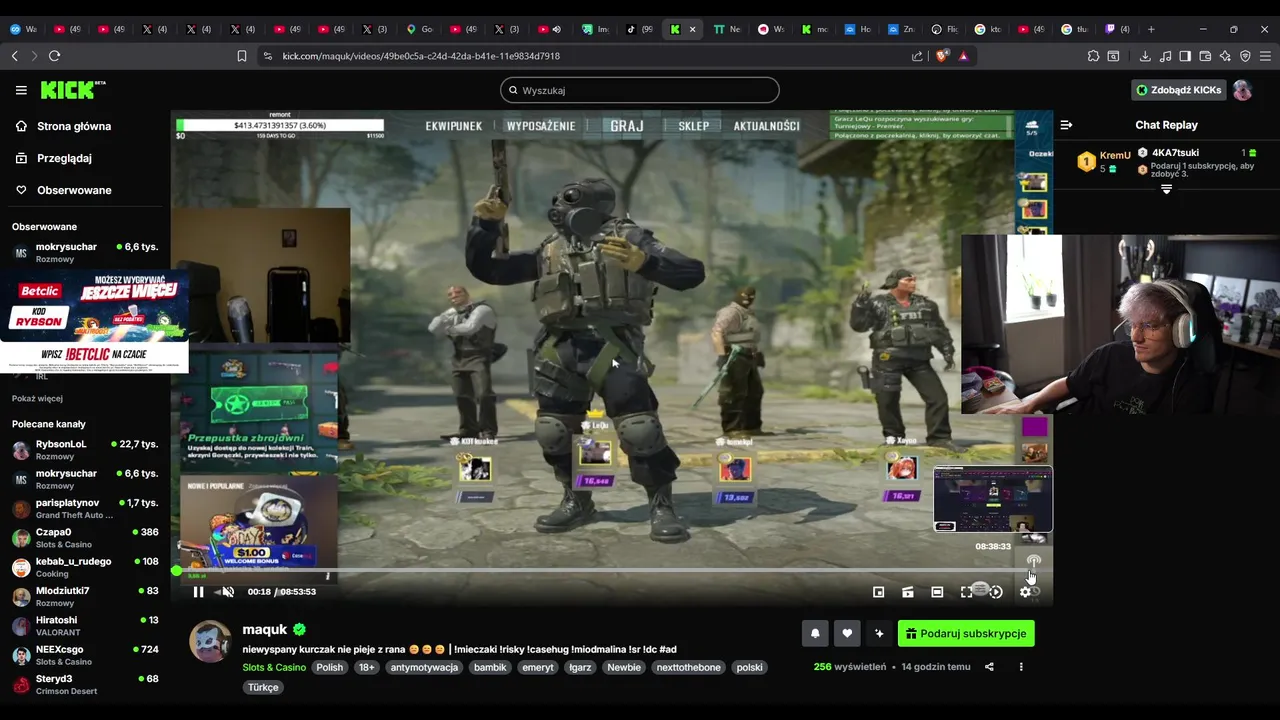Open Steryd3 channel
This screenshot has width=1280, height=720.
click(85, 684)
